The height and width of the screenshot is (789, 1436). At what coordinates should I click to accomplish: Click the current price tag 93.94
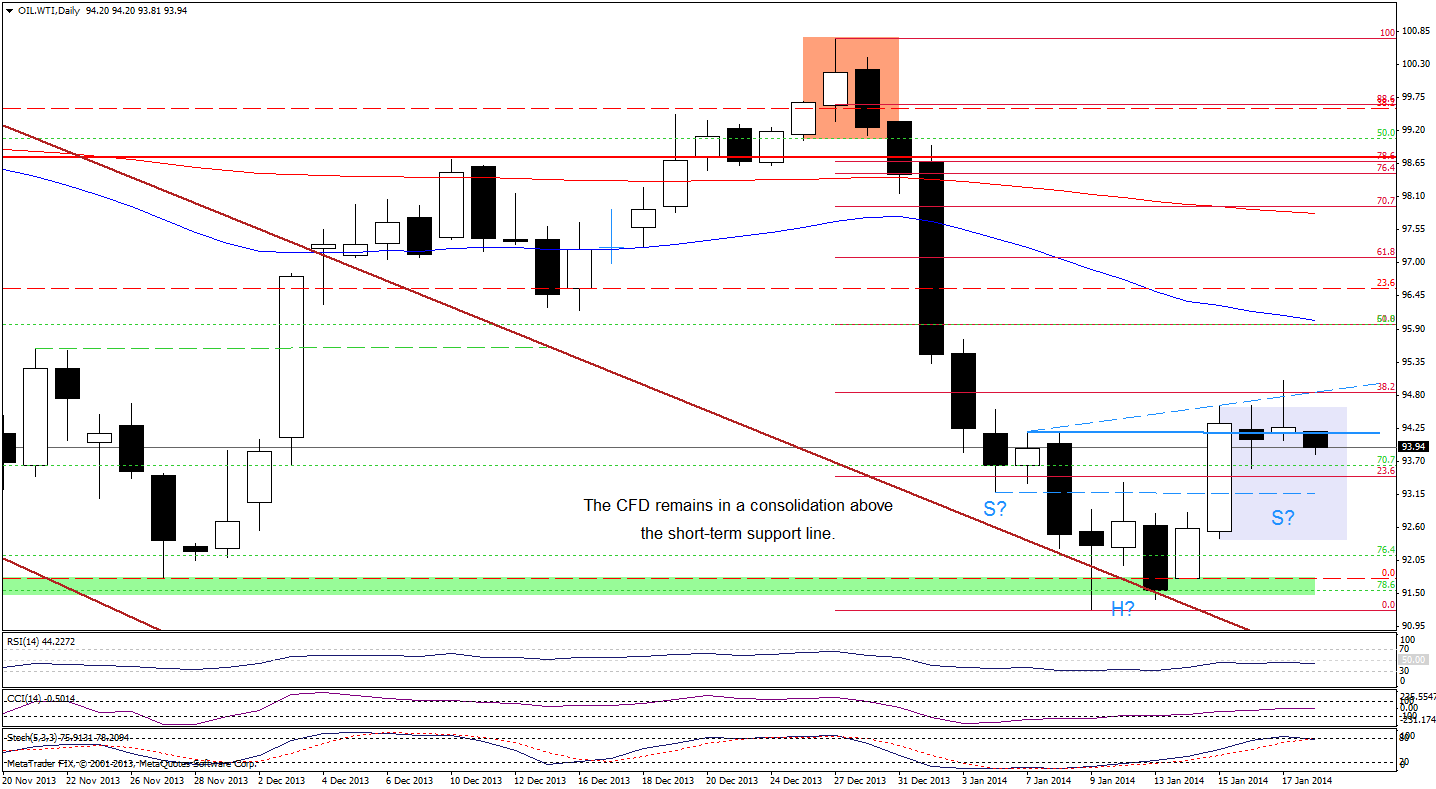point(1413,446)
